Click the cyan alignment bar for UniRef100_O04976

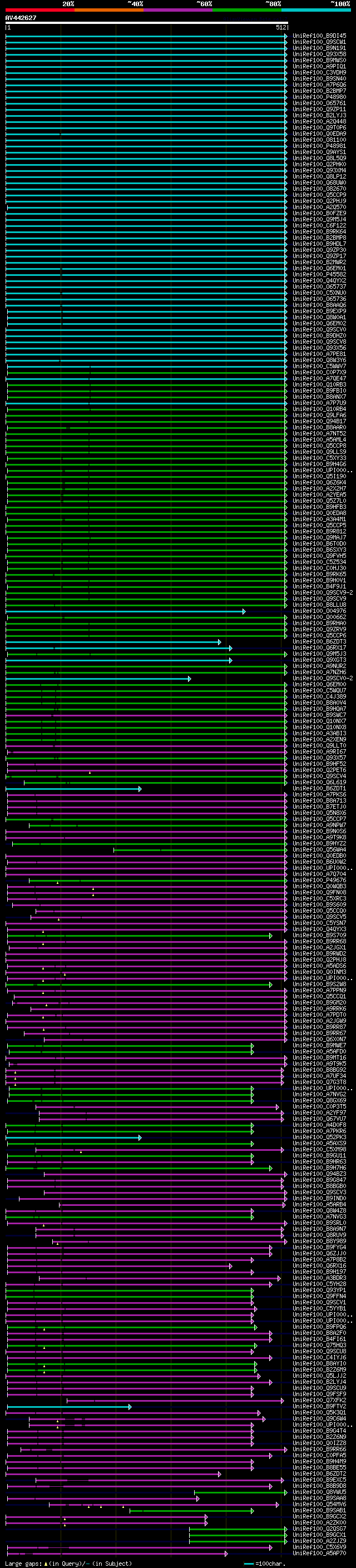125,611
